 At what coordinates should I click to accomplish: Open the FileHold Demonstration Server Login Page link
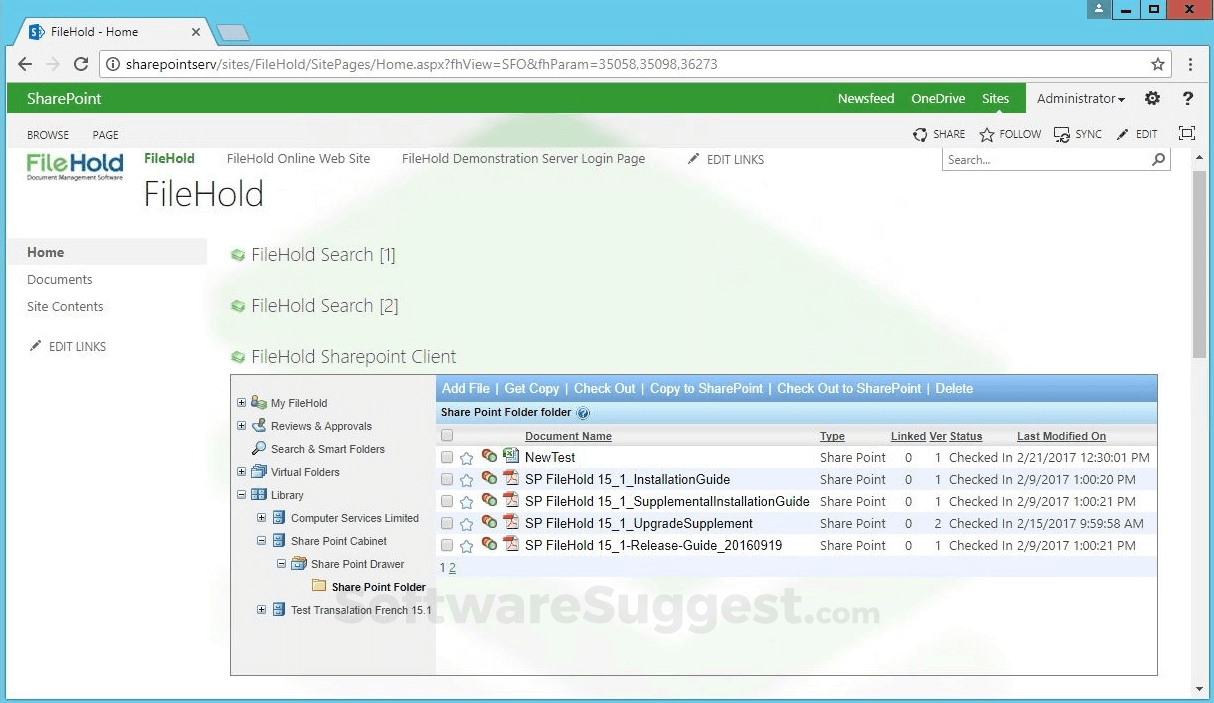[x=523, y=158]
